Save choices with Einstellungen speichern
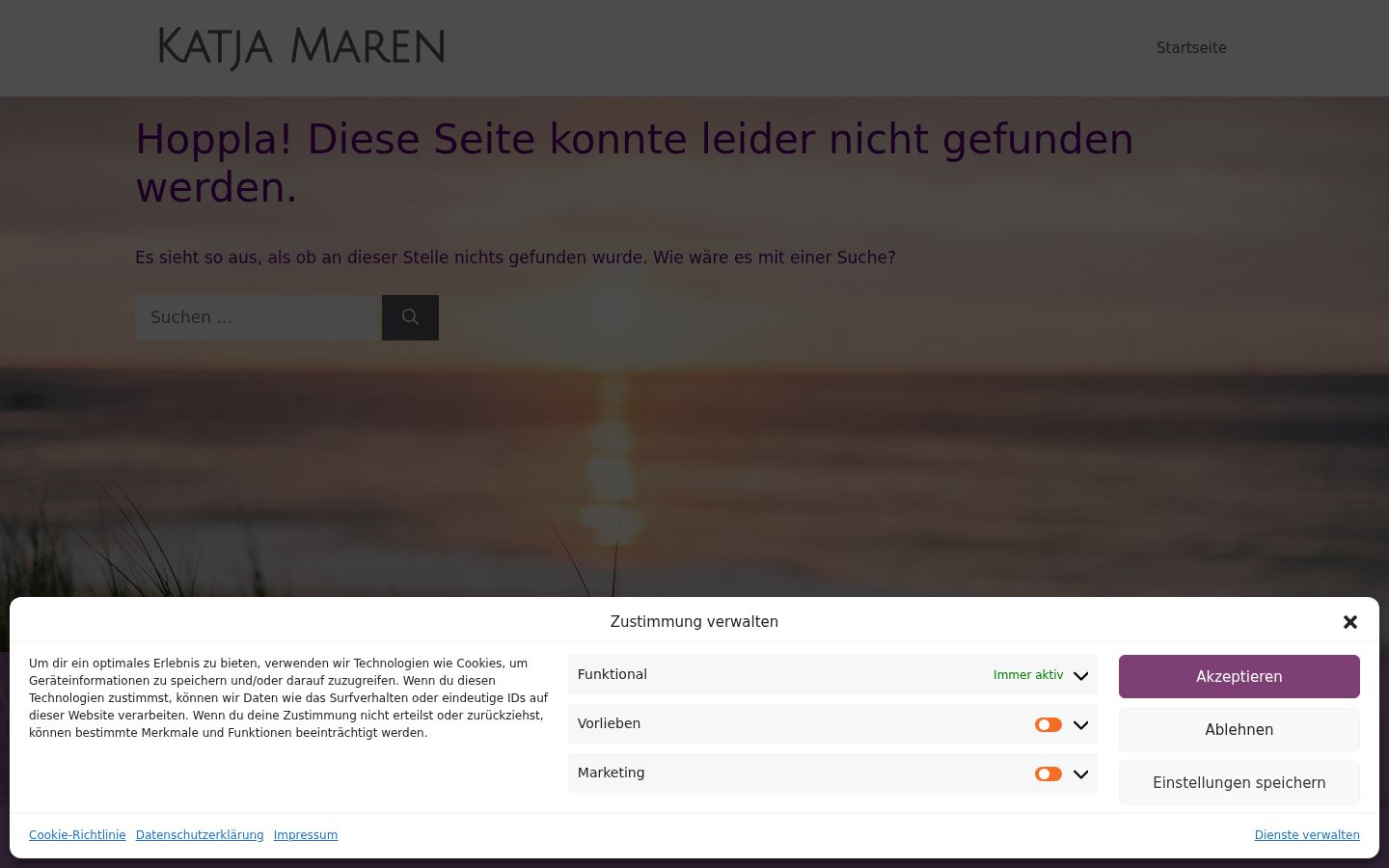Viewport: 1389px width, 868px height. (1239, 783)
